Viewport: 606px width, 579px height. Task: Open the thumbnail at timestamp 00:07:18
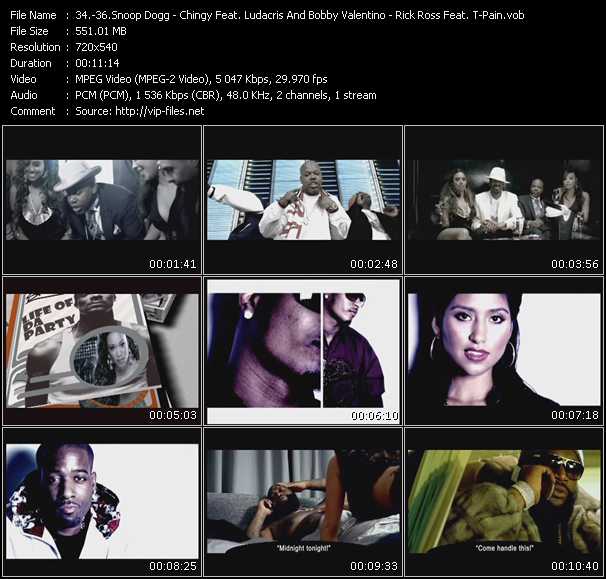pyautogui.click(x=504, y=351)
